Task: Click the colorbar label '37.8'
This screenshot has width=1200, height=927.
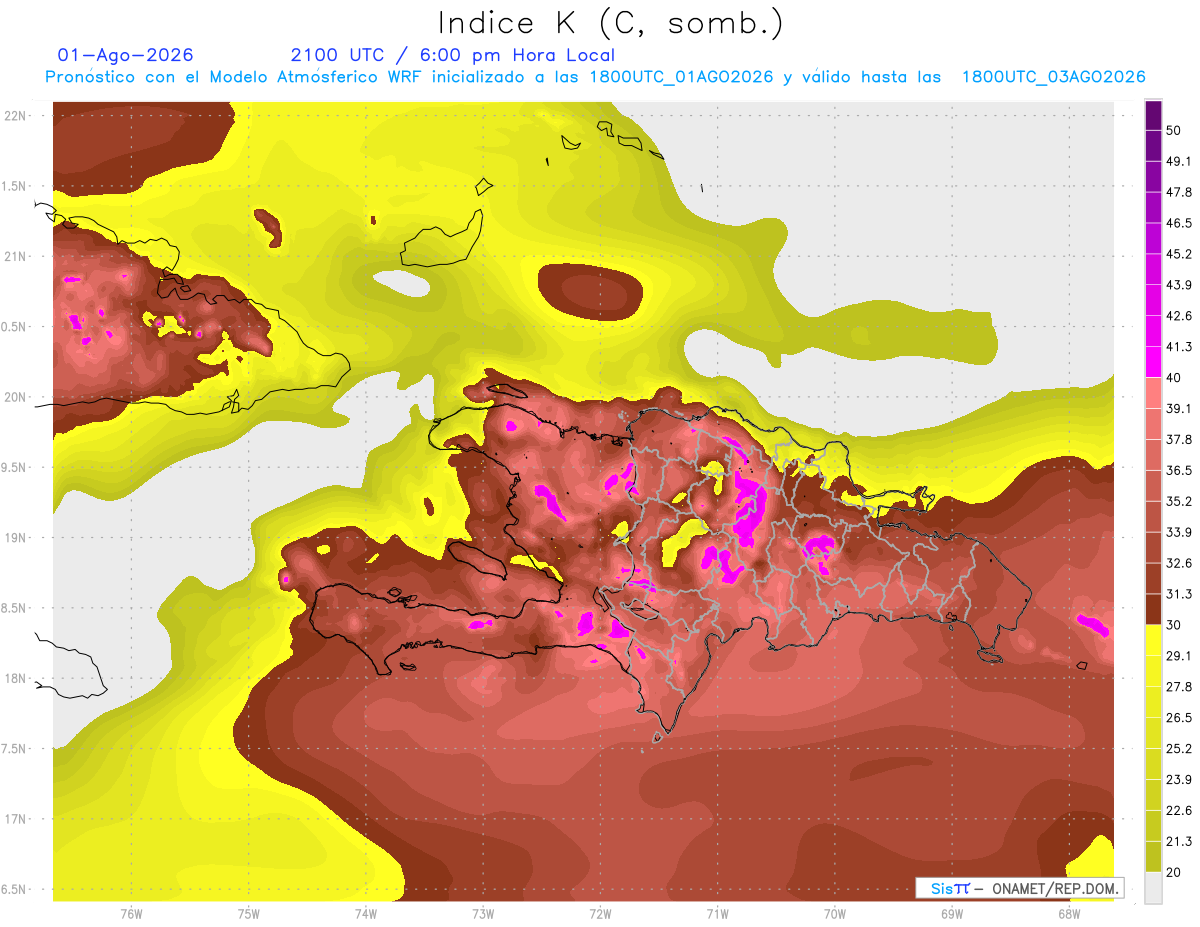Action: click(1179, 439)
